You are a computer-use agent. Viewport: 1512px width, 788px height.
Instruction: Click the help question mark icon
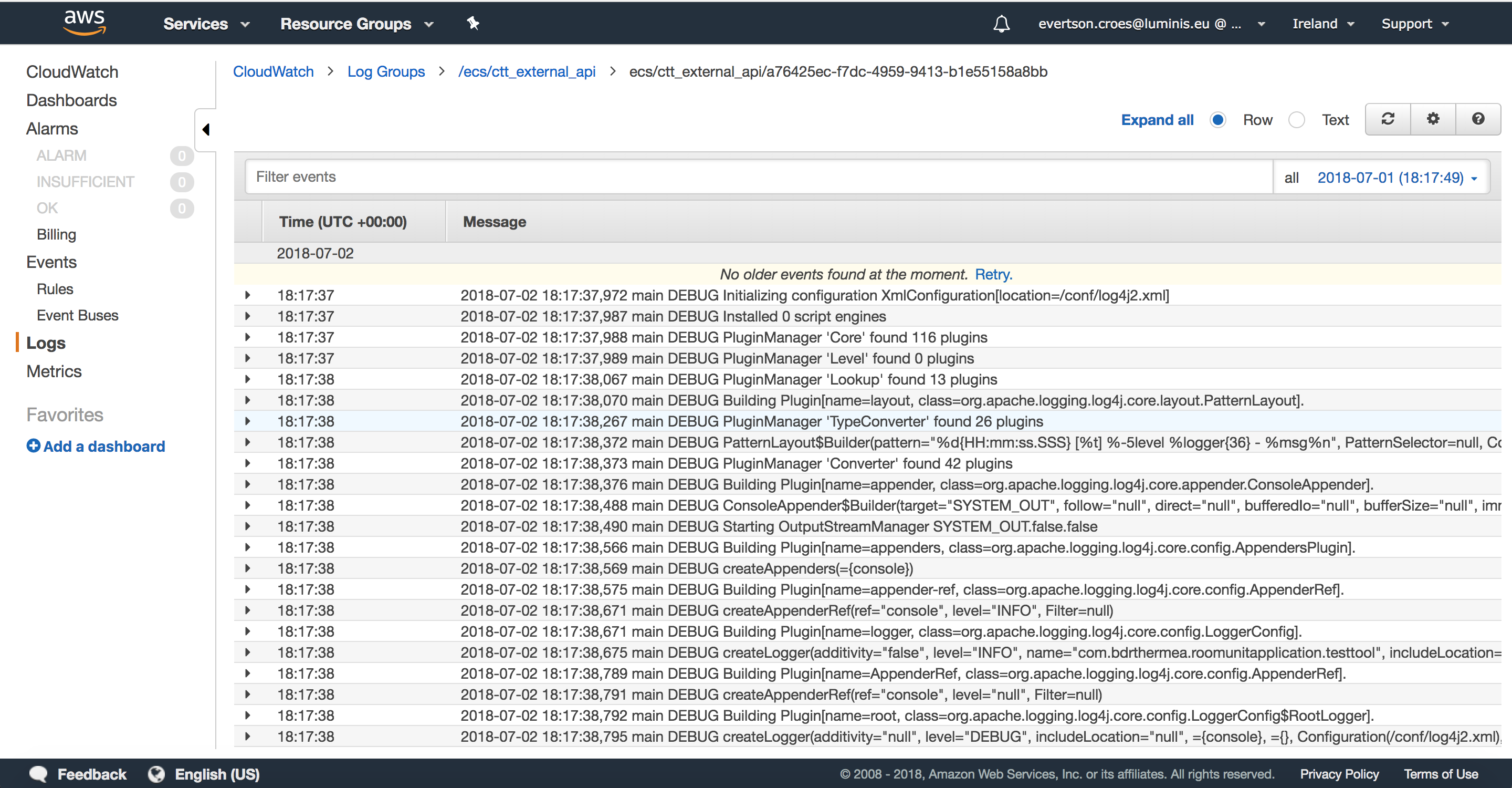coord(1478,119)
